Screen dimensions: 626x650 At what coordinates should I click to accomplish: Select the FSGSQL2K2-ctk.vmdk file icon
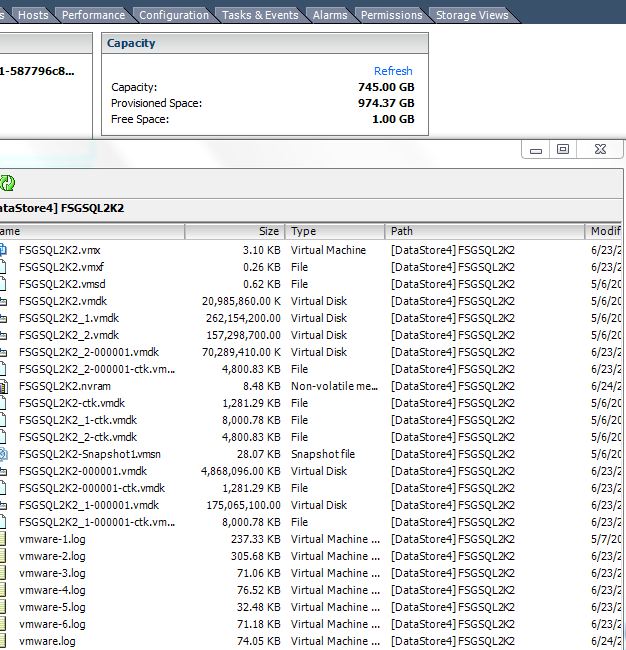click(x=4, y=403)
